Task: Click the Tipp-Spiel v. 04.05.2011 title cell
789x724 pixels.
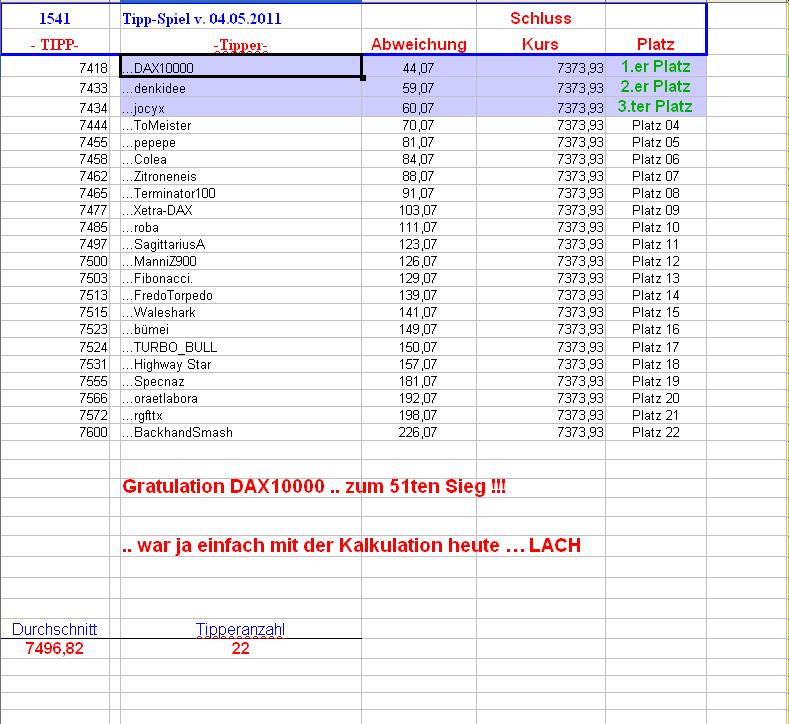Action: 241,19
